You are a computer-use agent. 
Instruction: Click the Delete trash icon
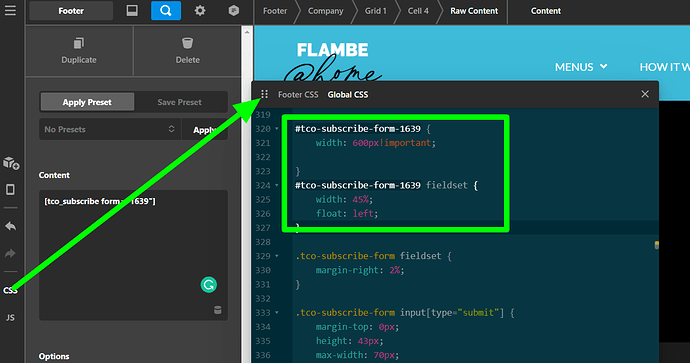pyautogui.click(x=187, y=43)
